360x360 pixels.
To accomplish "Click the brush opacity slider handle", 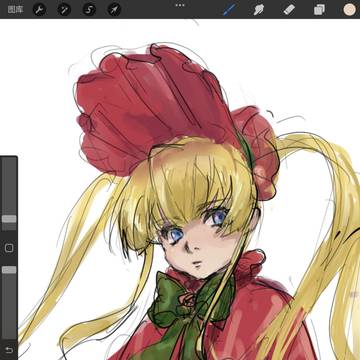I will point(9,270).
